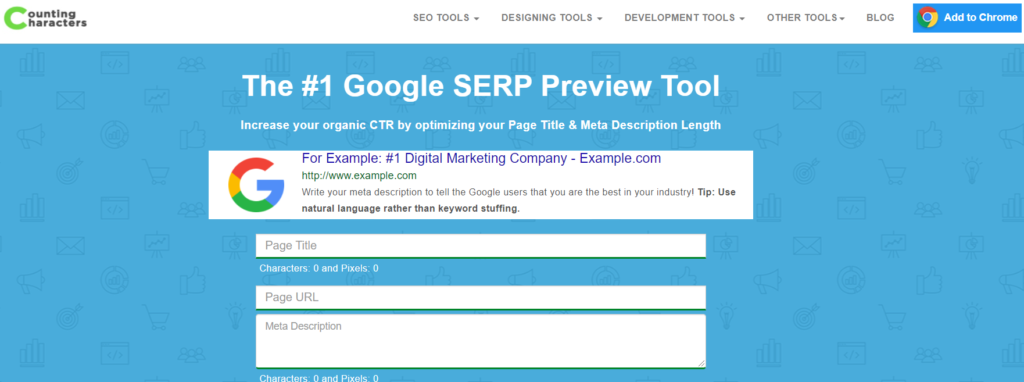
Task: Expand the Development Tools menu
Action: (x=684, y=18)
